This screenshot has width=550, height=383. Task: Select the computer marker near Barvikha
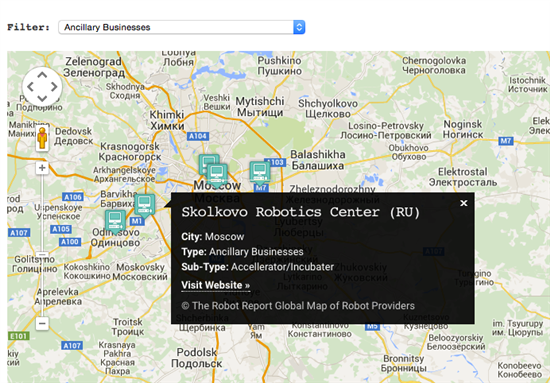(x=145, y=206)
